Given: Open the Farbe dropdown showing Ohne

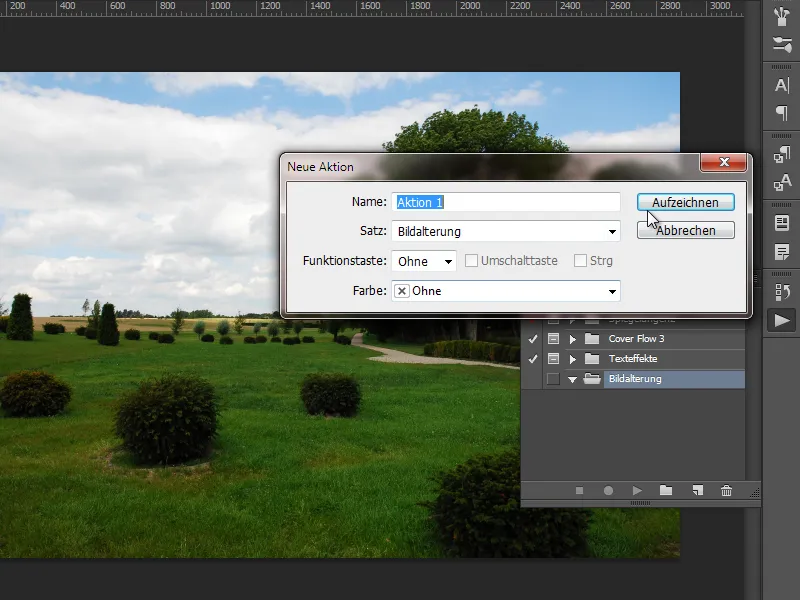Looking at the screenshot, I should (x=506, y=291).
